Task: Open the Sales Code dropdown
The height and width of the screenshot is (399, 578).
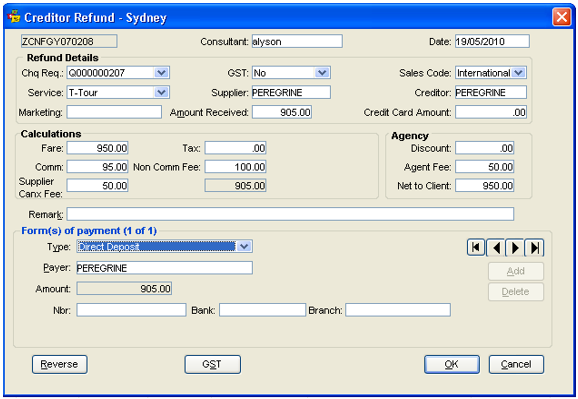Action: (x=519, y=73)
